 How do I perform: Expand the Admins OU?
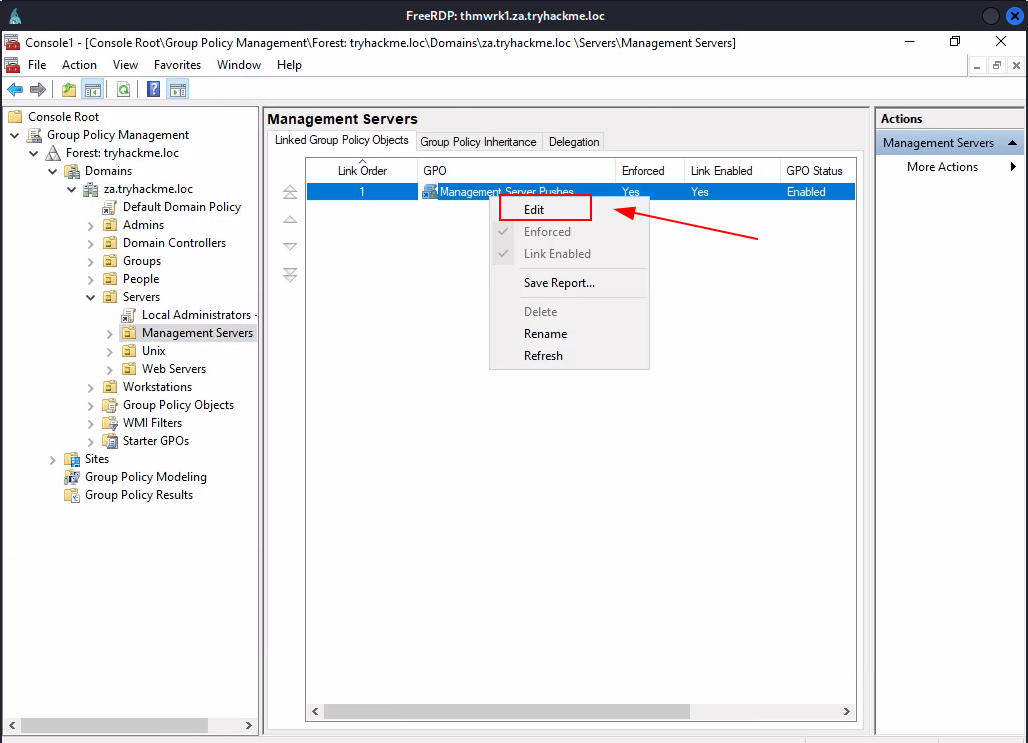pos(90,226)
